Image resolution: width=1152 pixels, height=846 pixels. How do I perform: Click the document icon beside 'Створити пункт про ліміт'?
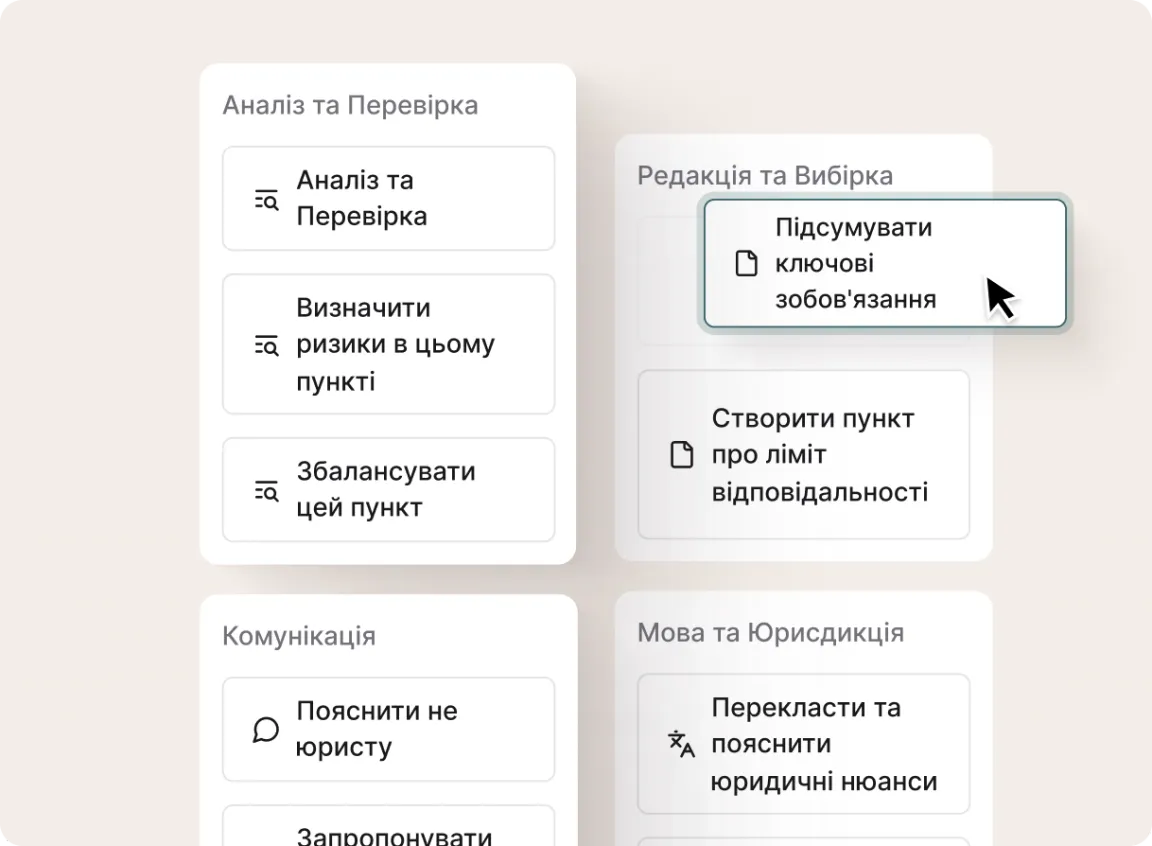[x=681, y=455]
